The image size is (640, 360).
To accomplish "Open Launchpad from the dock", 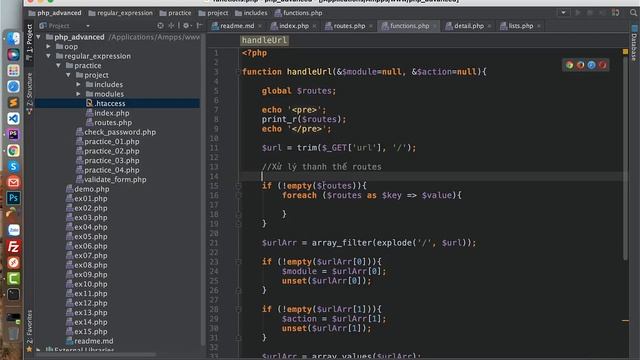I will [x=13, y=70].
